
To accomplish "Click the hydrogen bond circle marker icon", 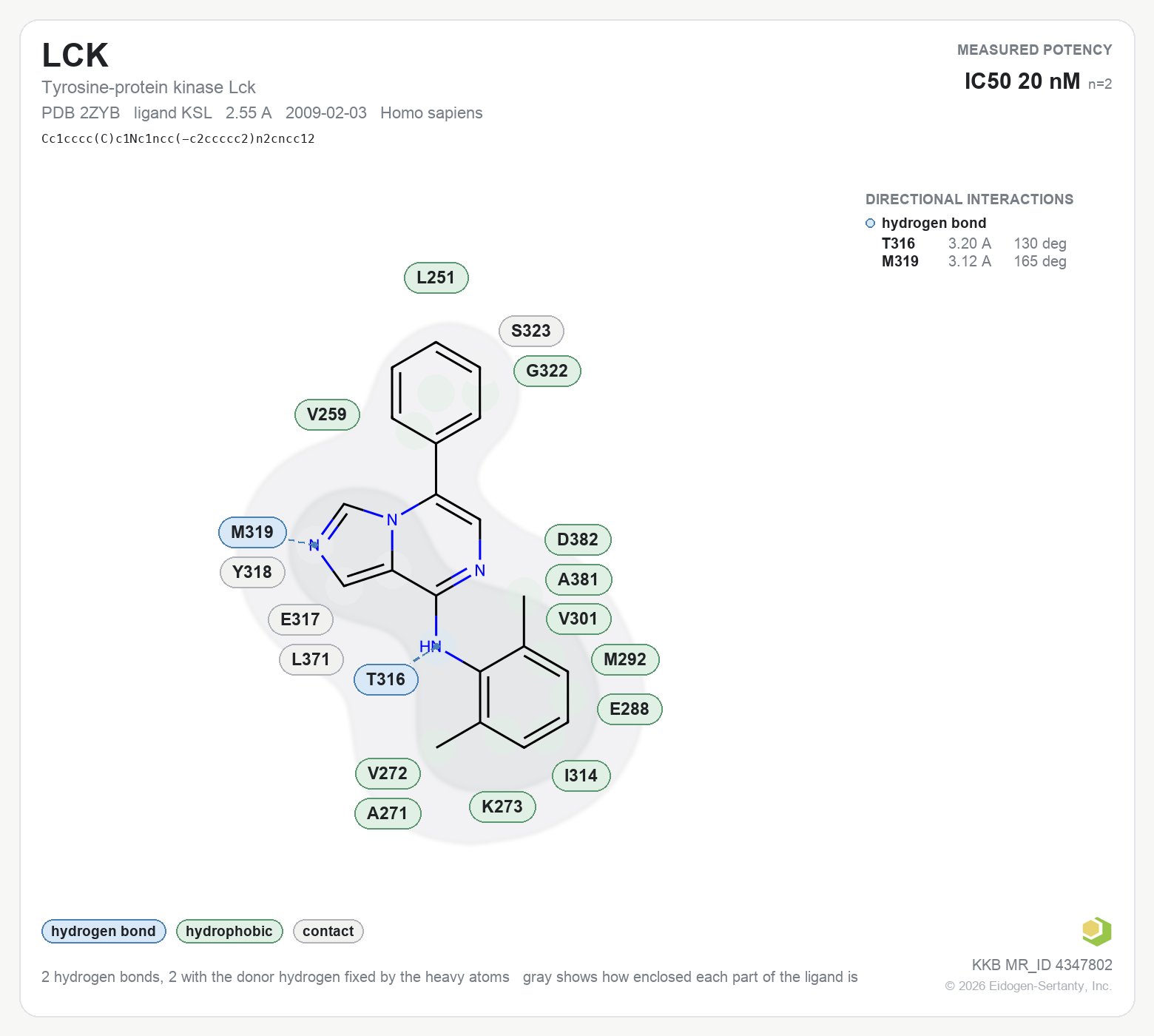I will pos(870,223).
